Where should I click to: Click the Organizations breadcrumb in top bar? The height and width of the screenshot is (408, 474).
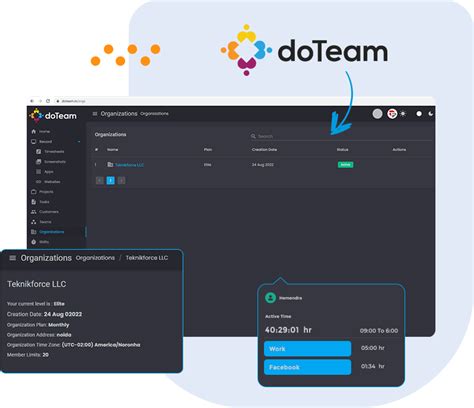154,114
